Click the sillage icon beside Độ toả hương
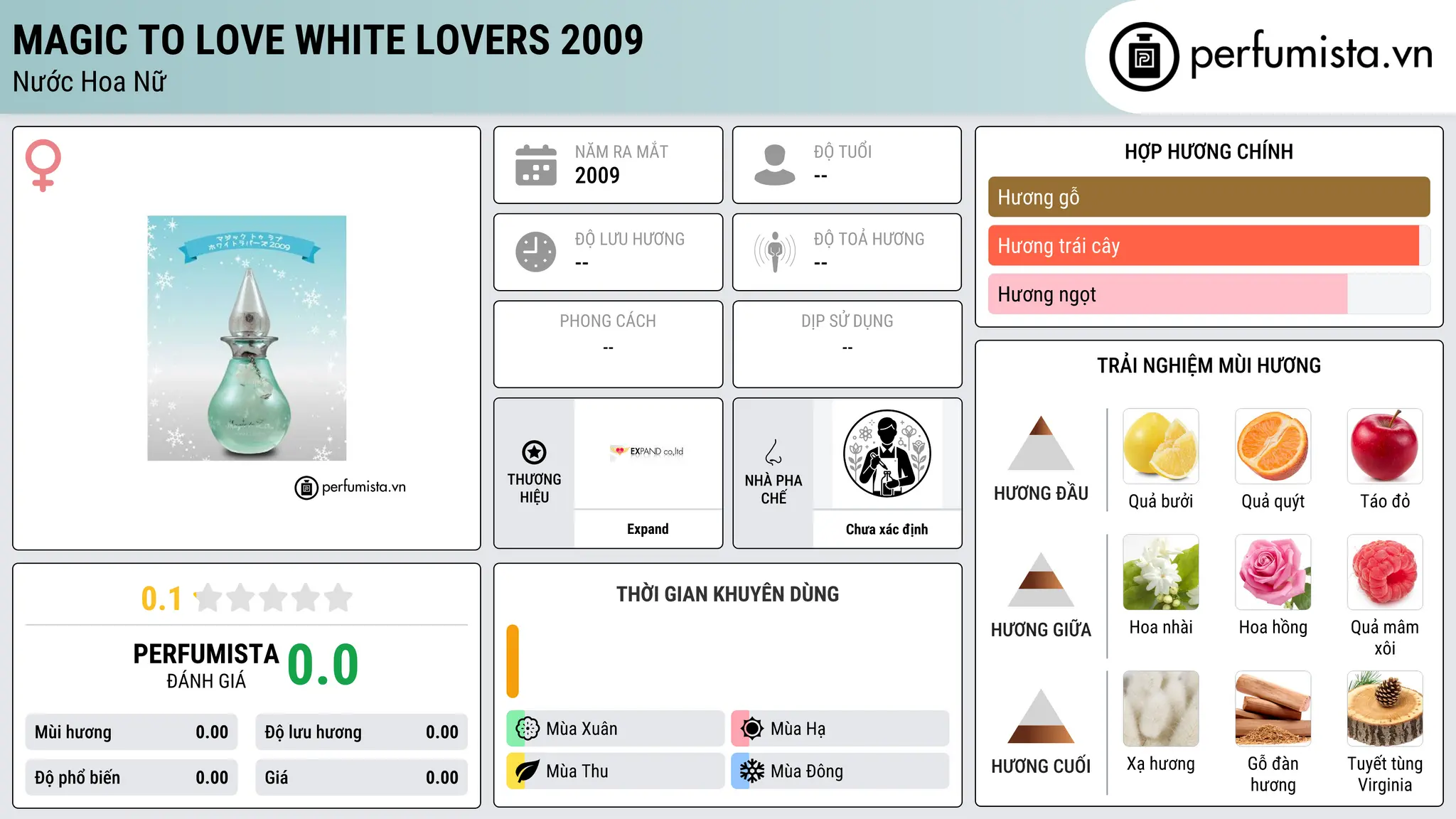The height and width of the screenshot is (819, 1456). (775, 252)
